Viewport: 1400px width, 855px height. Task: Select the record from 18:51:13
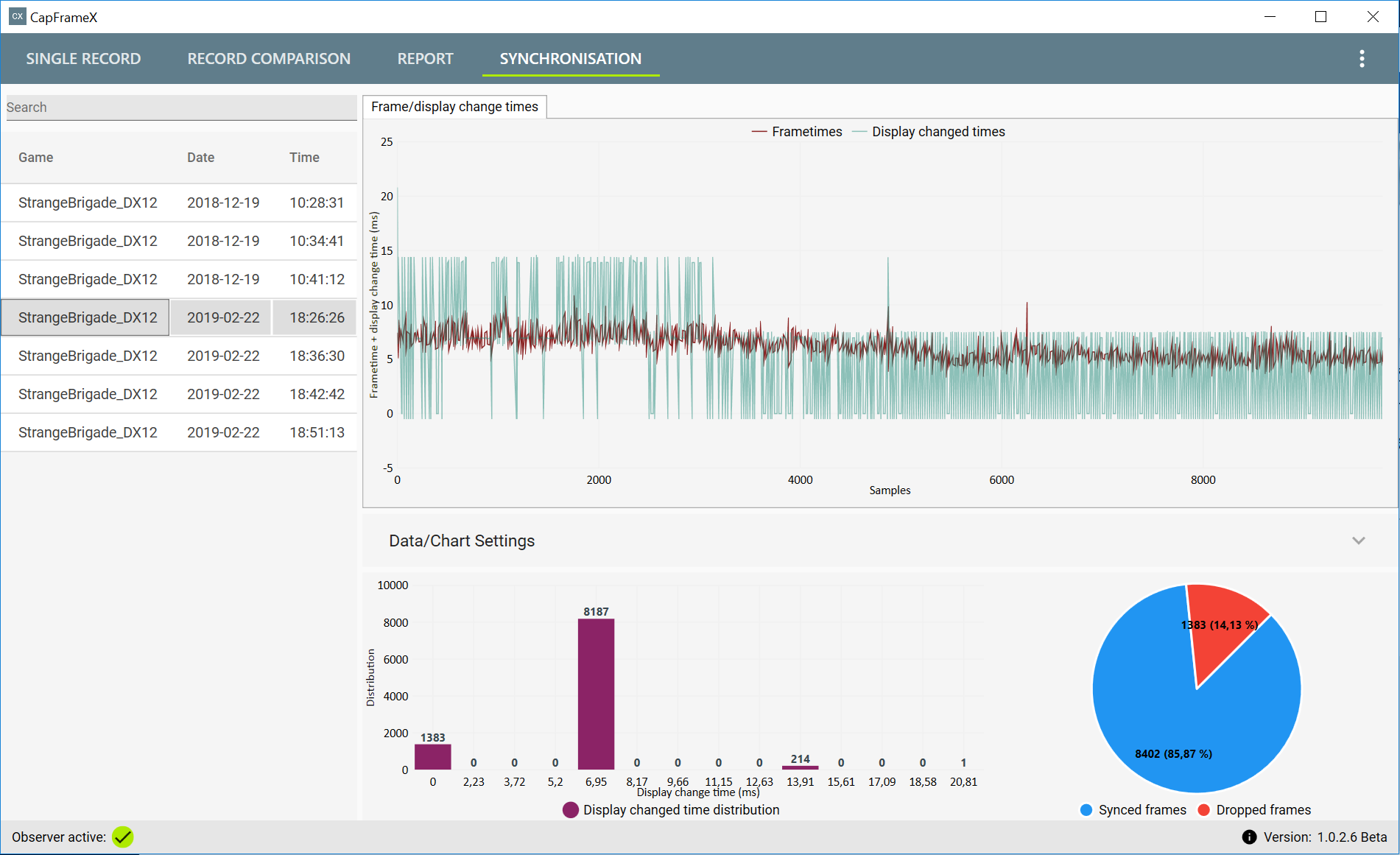click(179, 432)
